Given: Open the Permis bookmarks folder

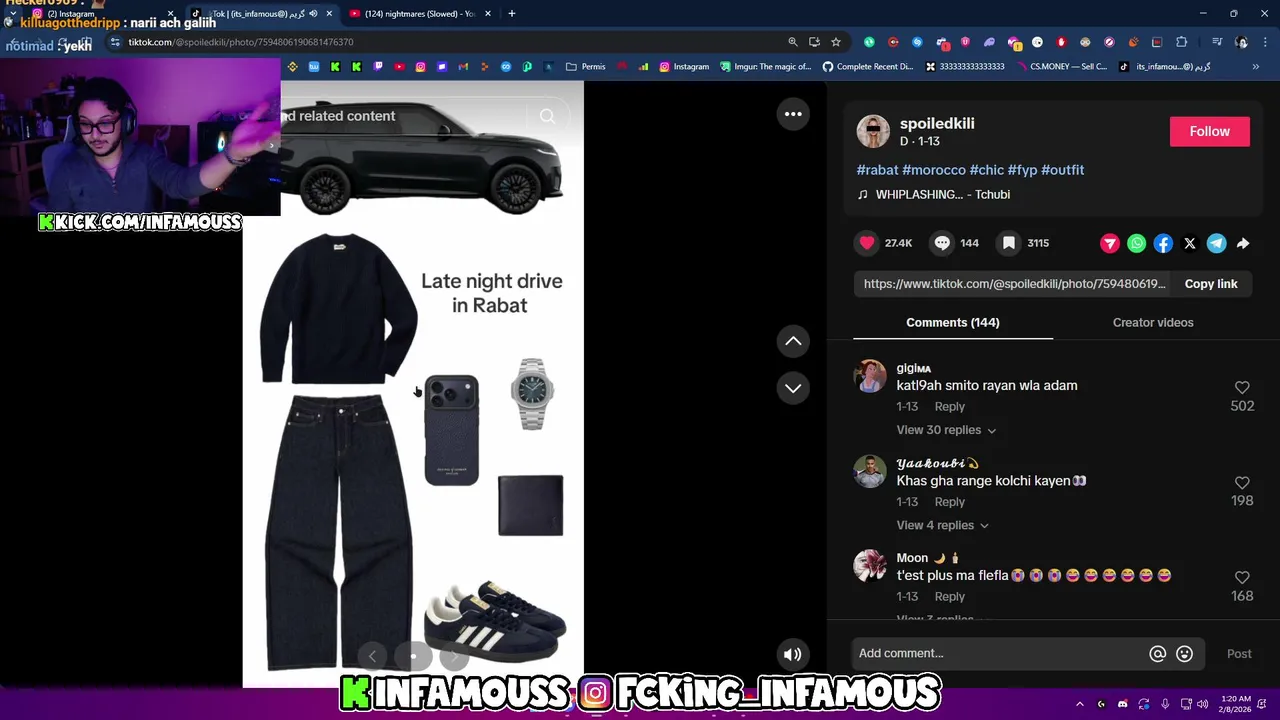Looking at the screenshot, I should 586,67.
